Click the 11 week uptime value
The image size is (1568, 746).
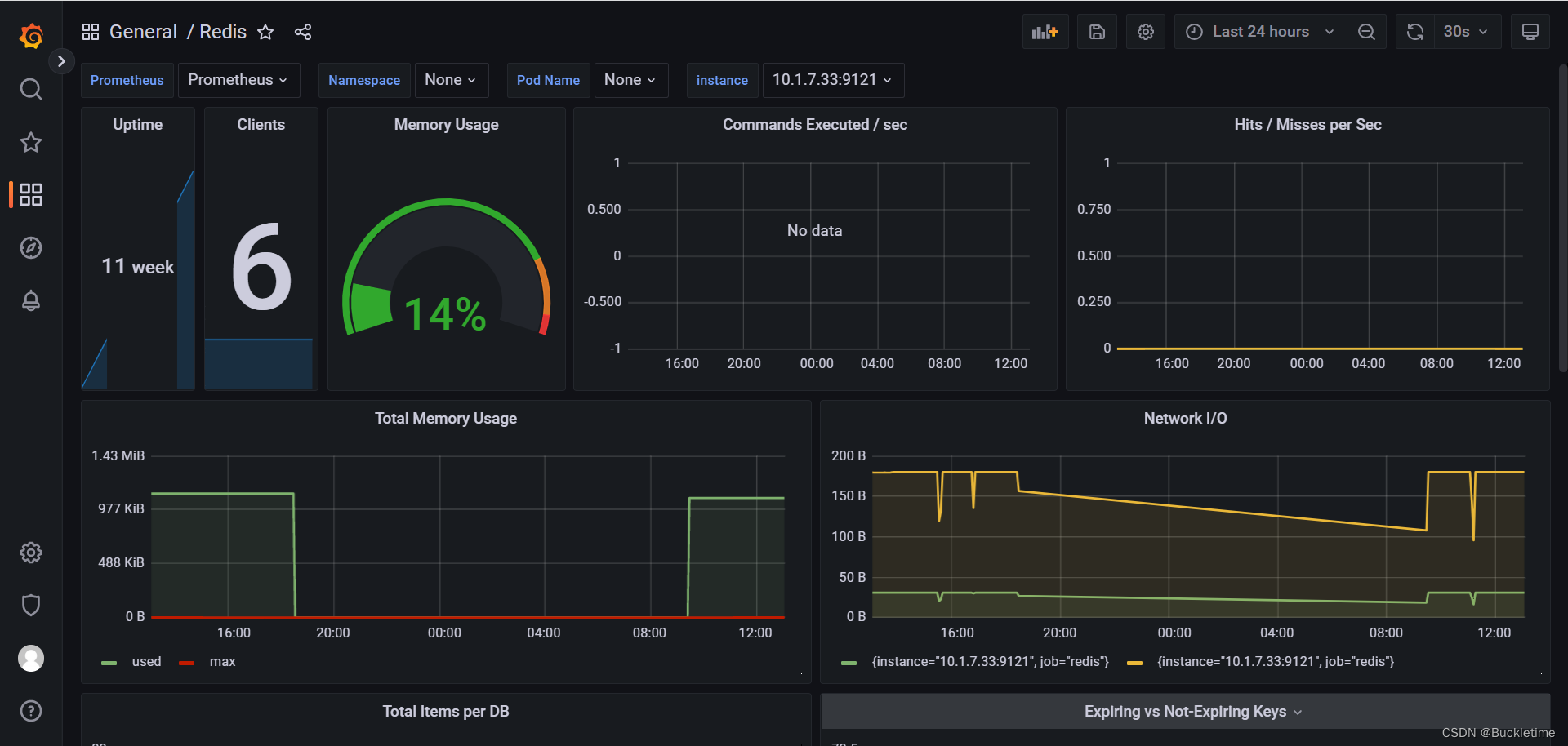coord(137,267)
